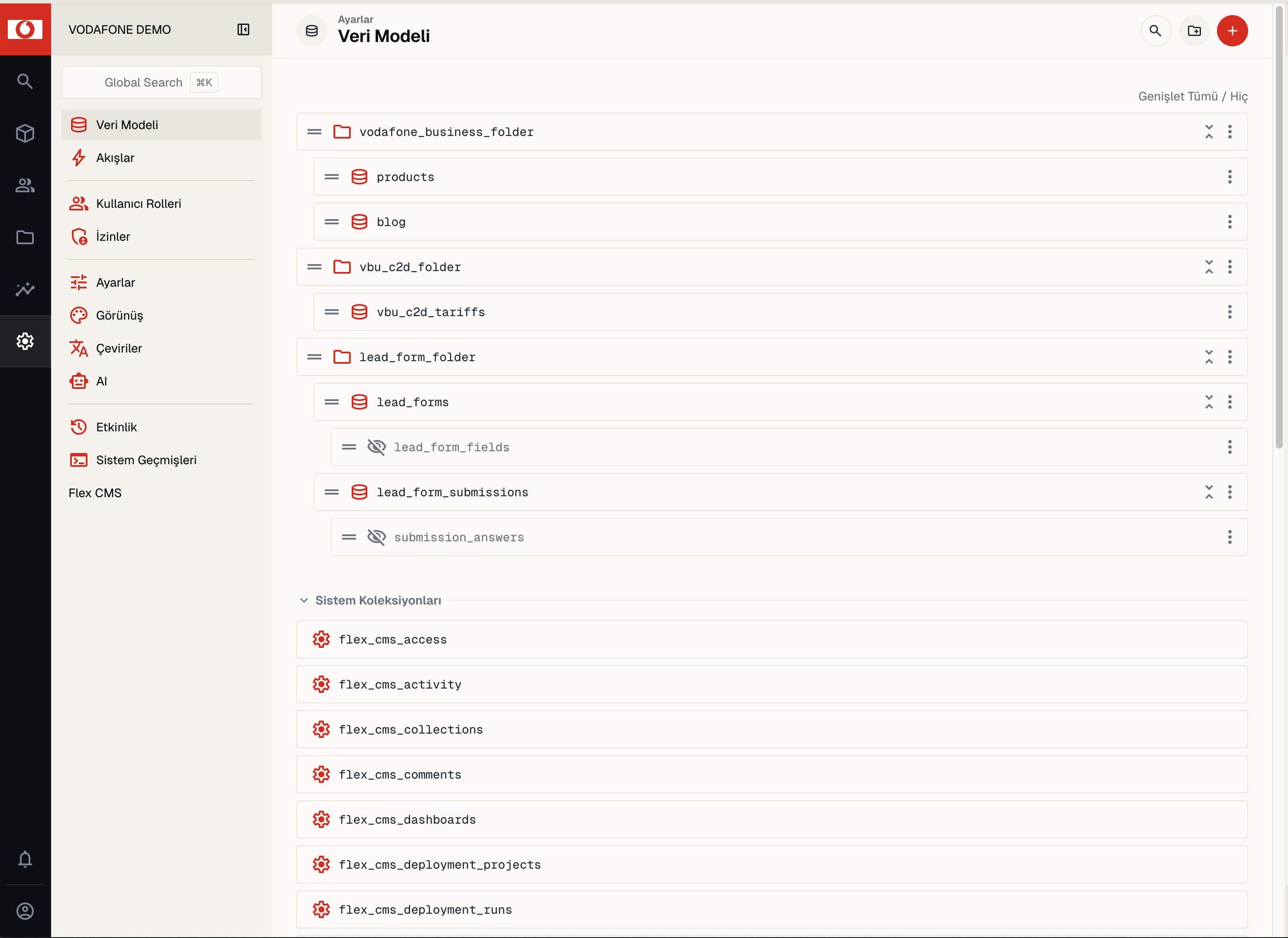Viewport: 1288px width, 938px height.
Task: Open options menu for vodafone_business_folder
Action: (1230, 132)
